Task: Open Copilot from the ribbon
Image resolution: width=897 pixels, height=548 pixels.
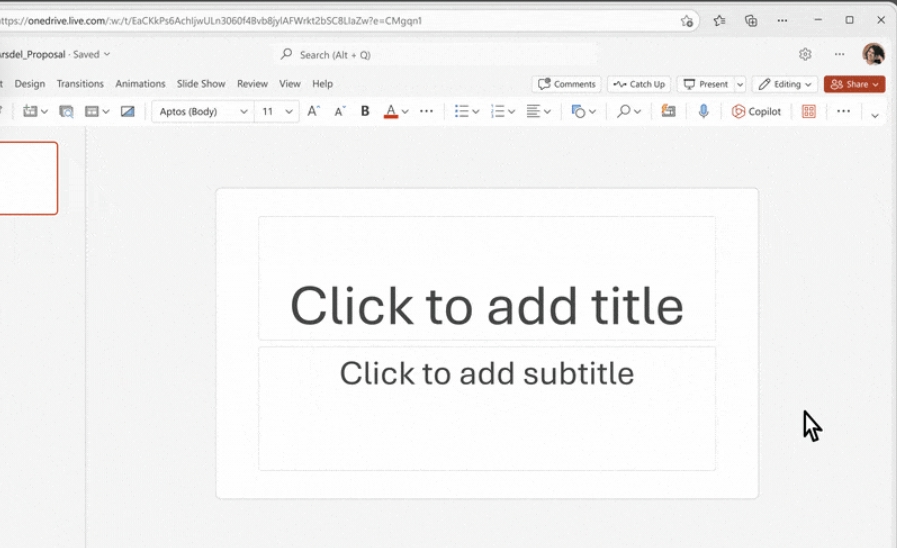Action: [x=756, y=112]
